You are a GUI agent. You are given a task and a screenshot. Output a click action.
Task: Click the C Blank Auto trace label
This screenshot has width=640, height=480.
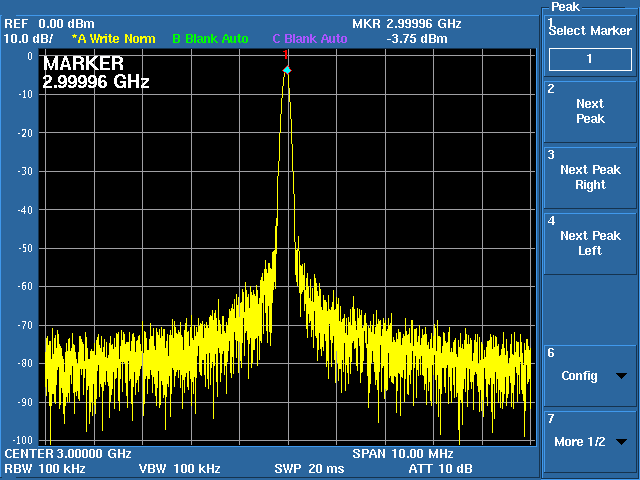310,39
